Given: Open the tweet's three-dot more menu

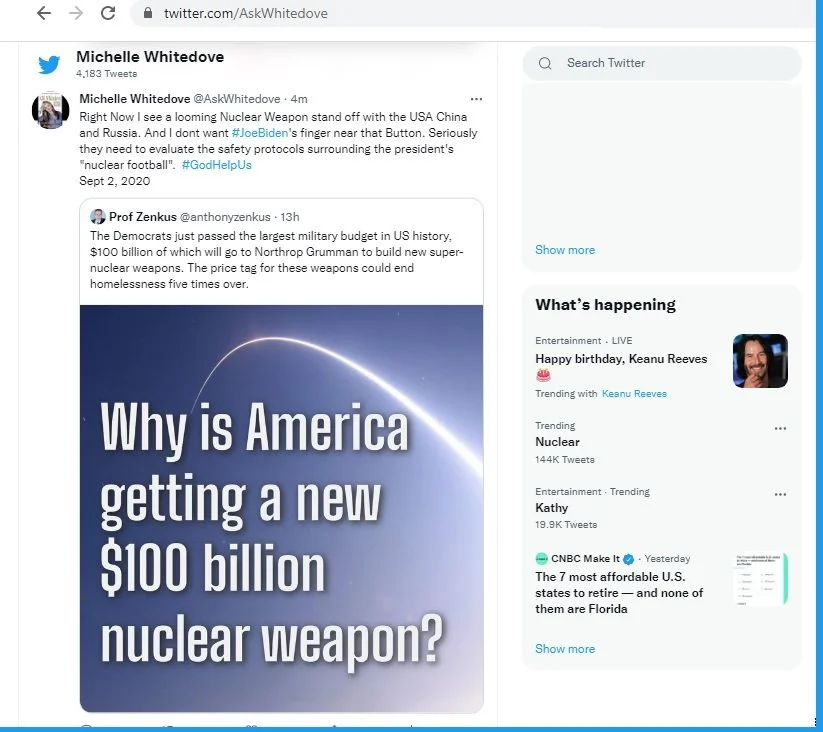Looking at the screenshot, I should (x=476, y=99).
